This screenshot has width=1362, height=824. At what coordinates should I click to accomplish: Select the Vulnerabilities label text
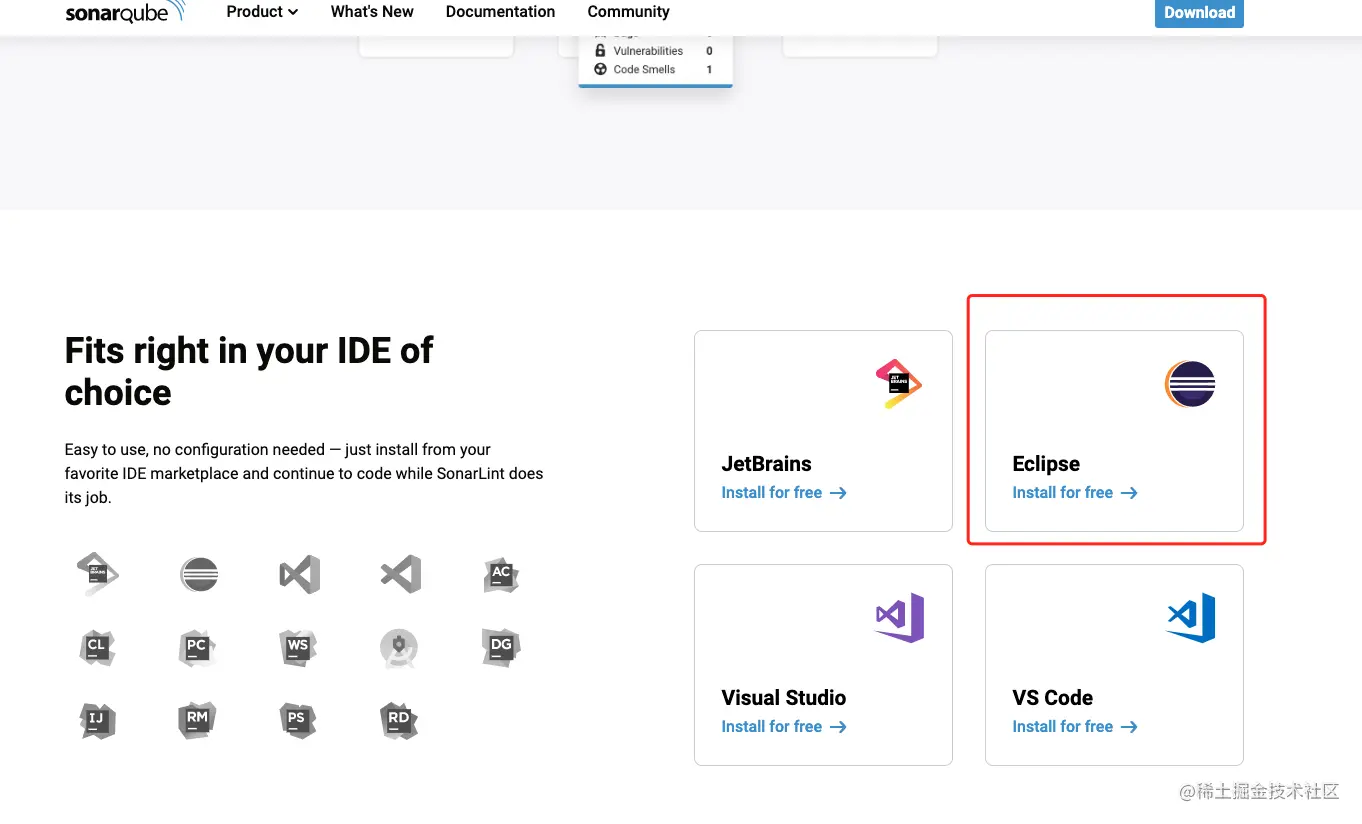[648, 51]
